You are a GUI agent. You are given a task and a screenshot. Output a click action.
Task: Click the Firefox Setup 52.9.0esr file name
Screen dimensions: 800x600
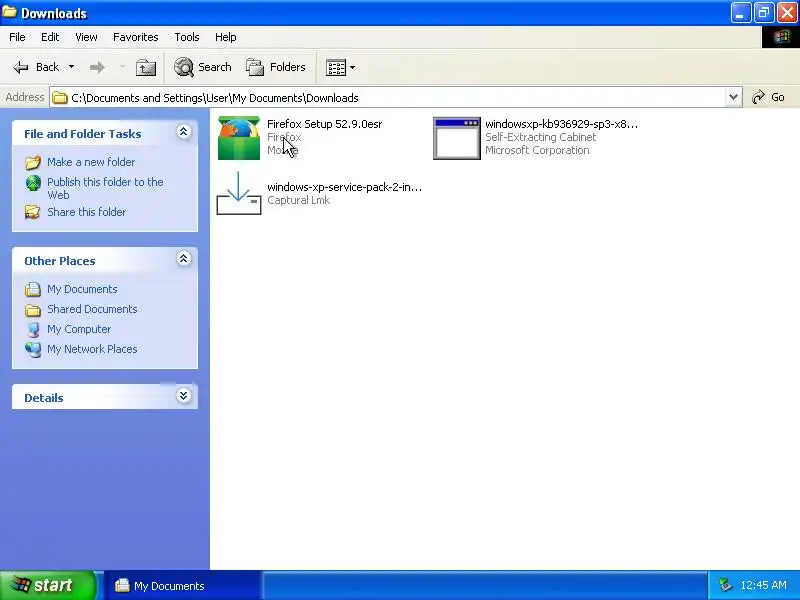click(324, 124)
